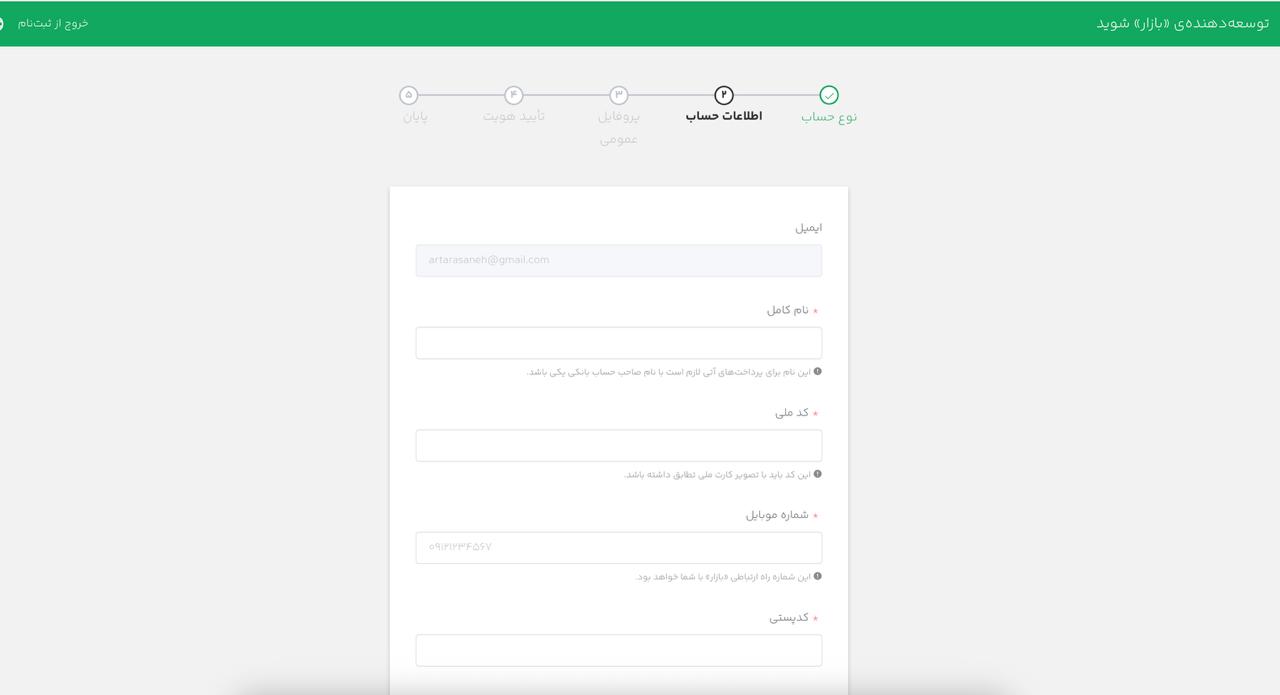The width and height of the screenshot is (1280, 695).
Task: Click the «تأیید هویت» step label
Action: (x=514, y=116)
